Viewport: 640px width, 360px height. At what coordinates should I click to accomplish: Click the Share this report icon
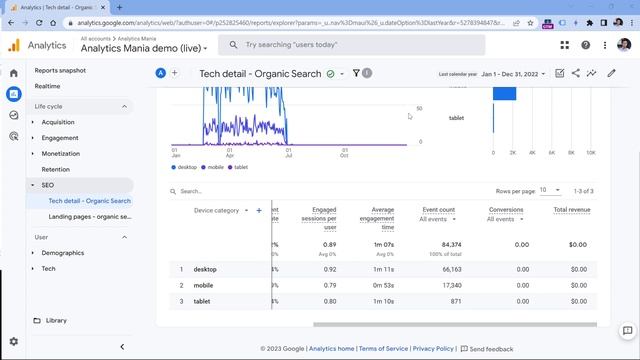click(576, 73)
